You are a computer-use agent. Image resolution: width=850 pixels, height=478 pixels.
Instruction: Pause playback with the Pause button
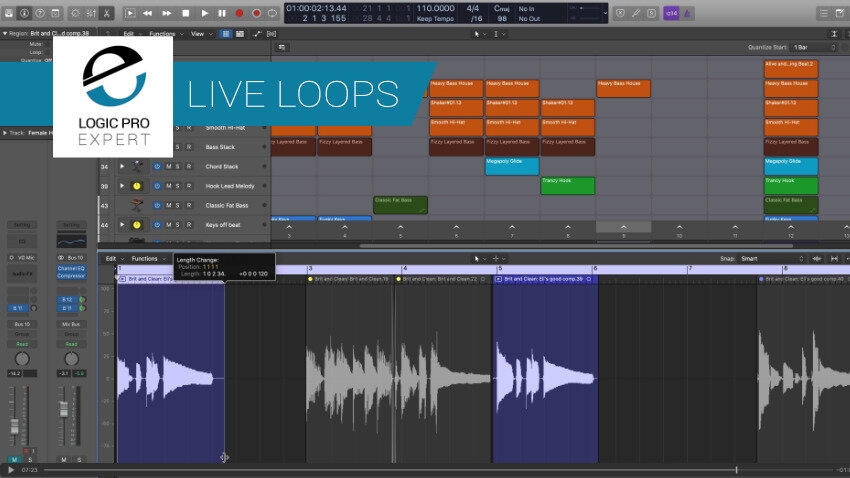(222, 13)
